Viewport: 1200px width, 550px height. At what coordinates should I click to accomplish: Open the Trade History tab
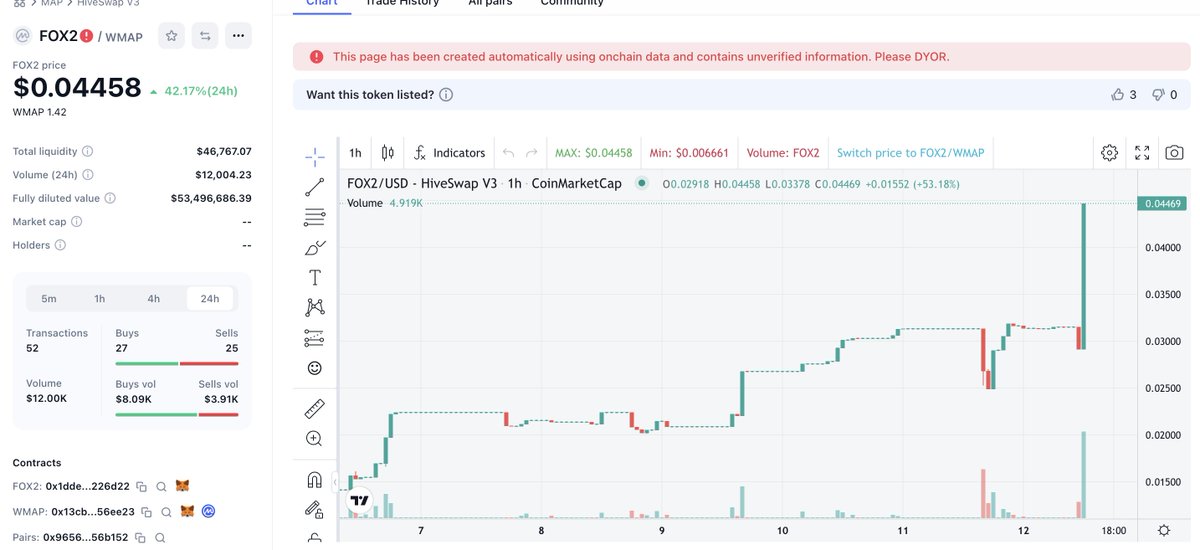point(402,3)
